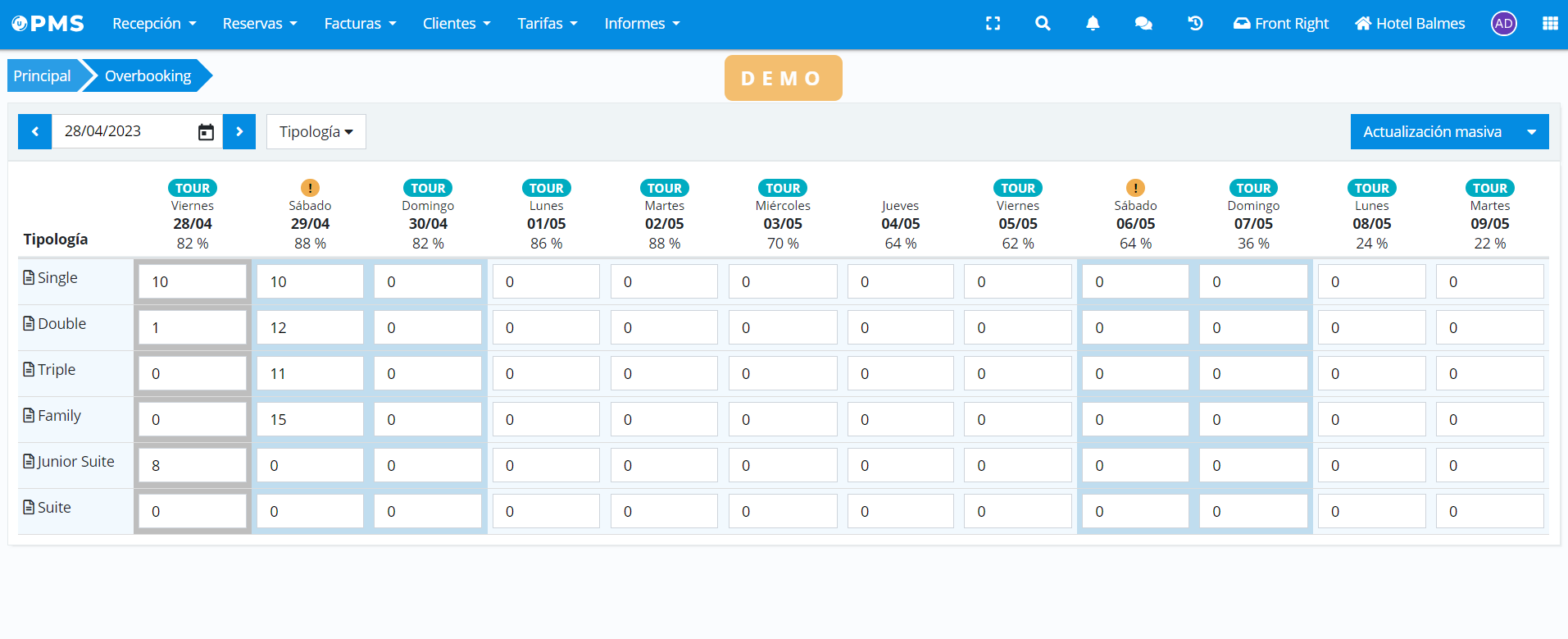Screen dimensions: 1568x639
Task: Go to previous date with left arrow
Action: 35,132
